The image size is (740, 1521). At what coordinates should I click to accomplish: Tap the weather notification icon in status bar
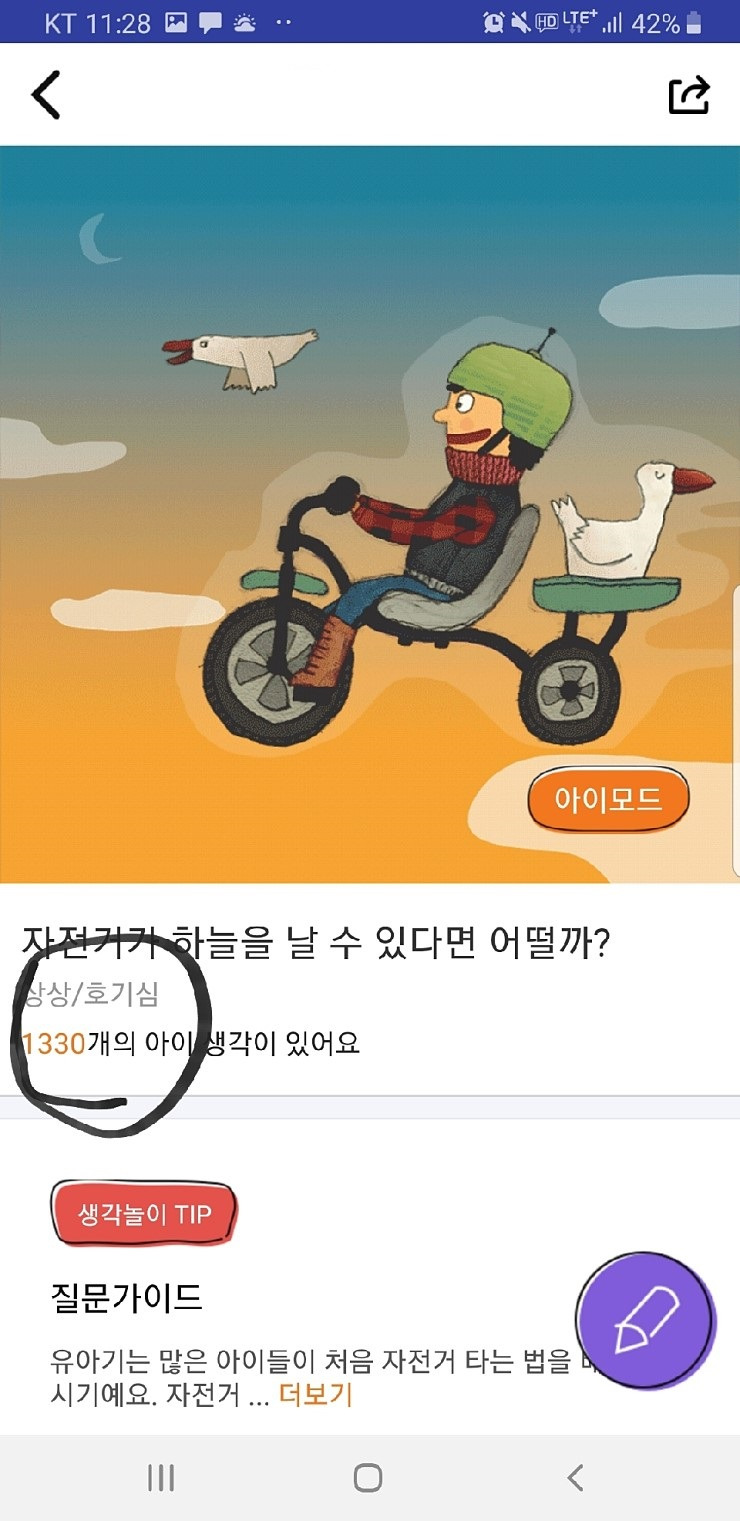click(x=244, y=22)
